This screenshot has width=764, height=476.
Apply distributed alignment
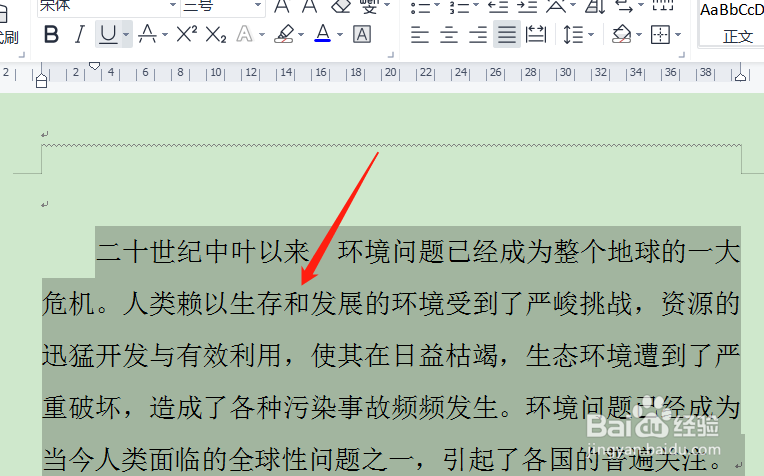(x=536, y=35)
